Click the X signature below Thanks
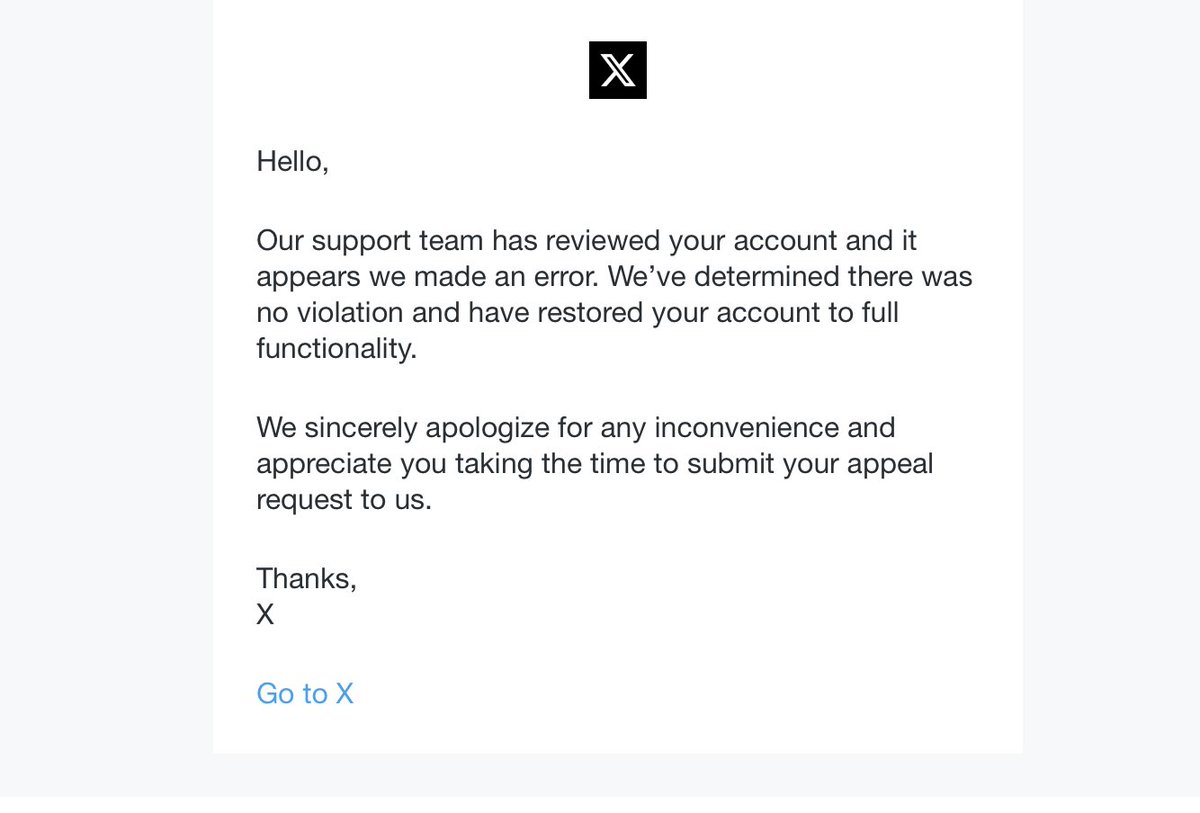The width and height of the screenshot is (1200, 813). 265,614
